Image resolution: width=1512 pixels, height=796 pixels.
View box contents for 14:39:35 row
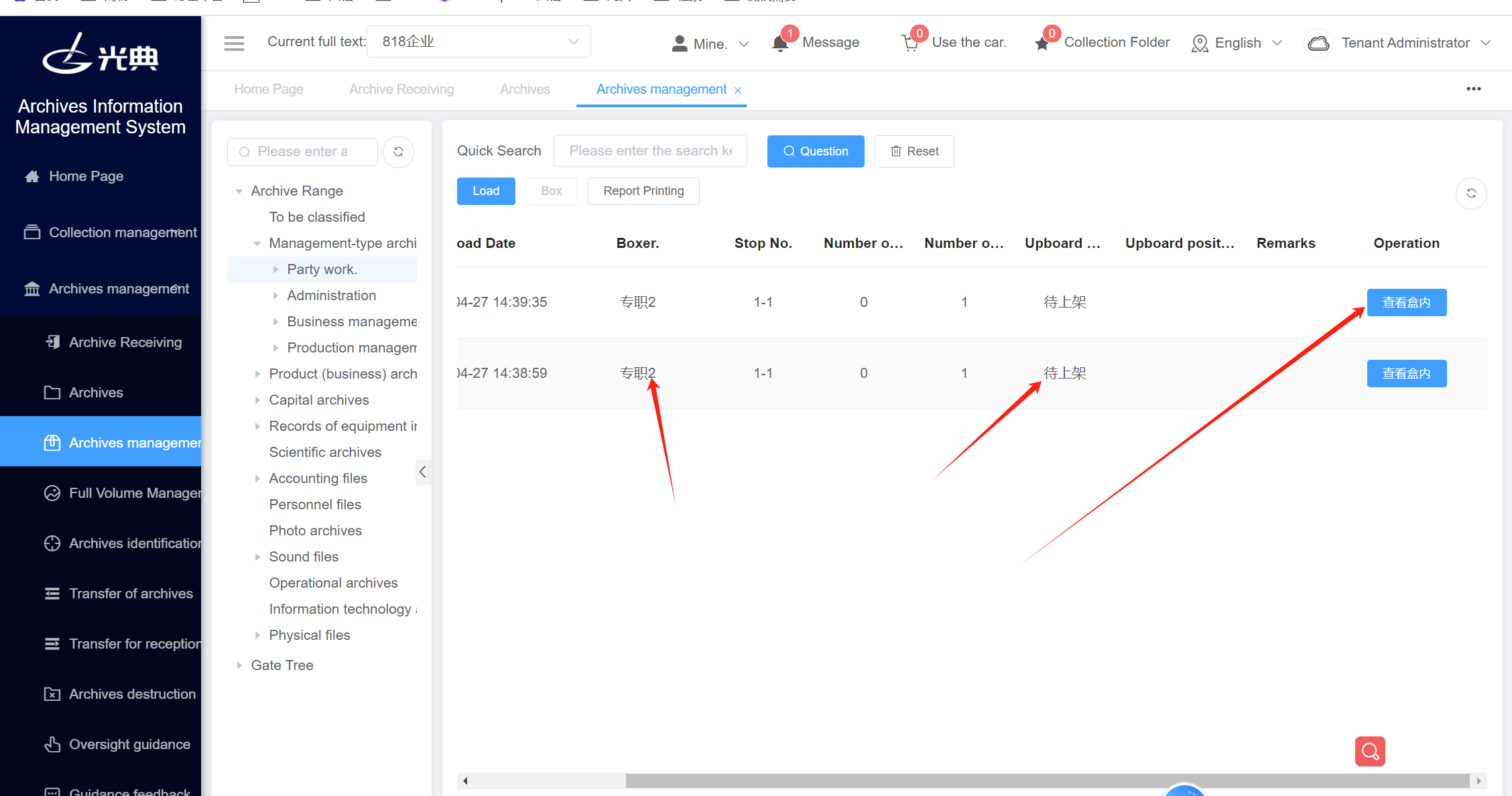click(1407, 302)
